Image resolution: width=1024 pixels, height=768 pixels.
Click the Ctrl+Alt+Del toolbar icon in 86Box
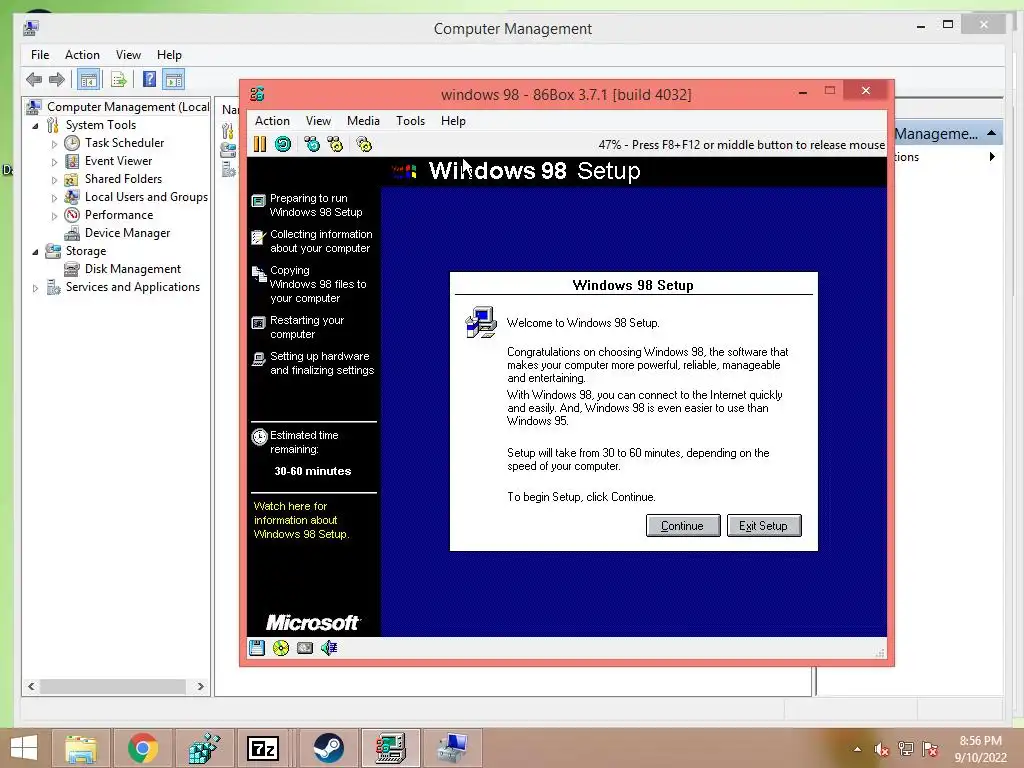312,144
